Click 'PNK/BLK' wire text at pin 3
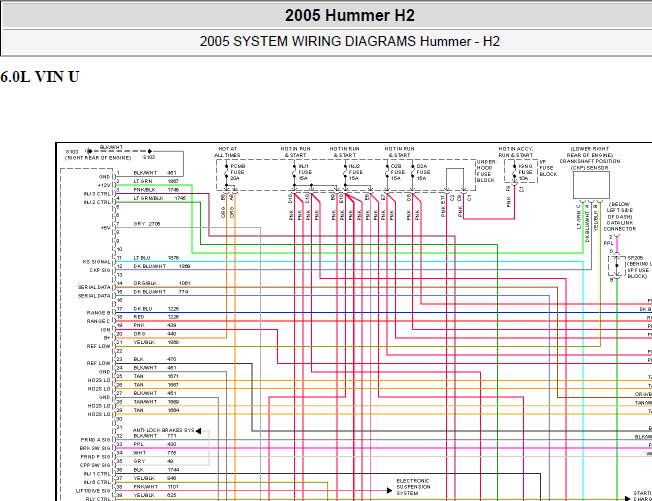The image size is (652, 501). [x=143, y=190]
